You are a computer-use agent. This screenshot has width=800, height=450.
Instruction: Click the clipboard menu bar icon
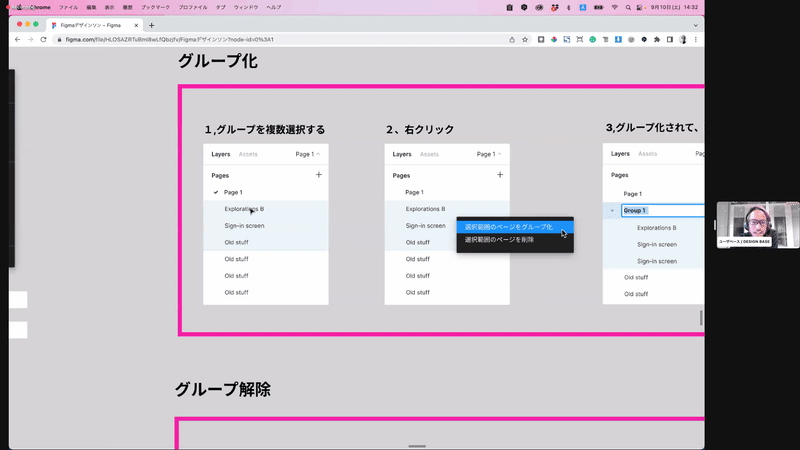click(509, 7)
